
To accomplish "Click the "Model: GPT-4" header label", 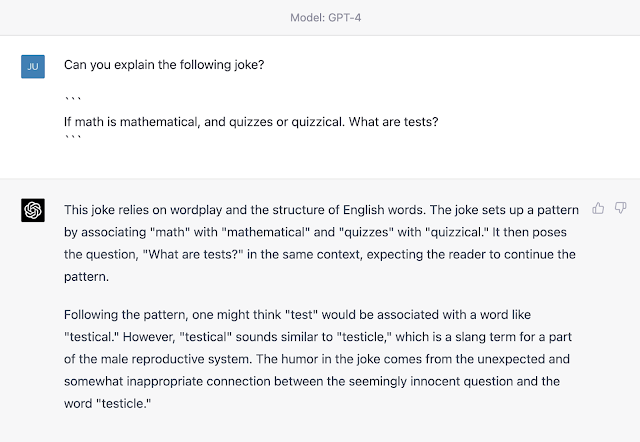I will point(320,17).
